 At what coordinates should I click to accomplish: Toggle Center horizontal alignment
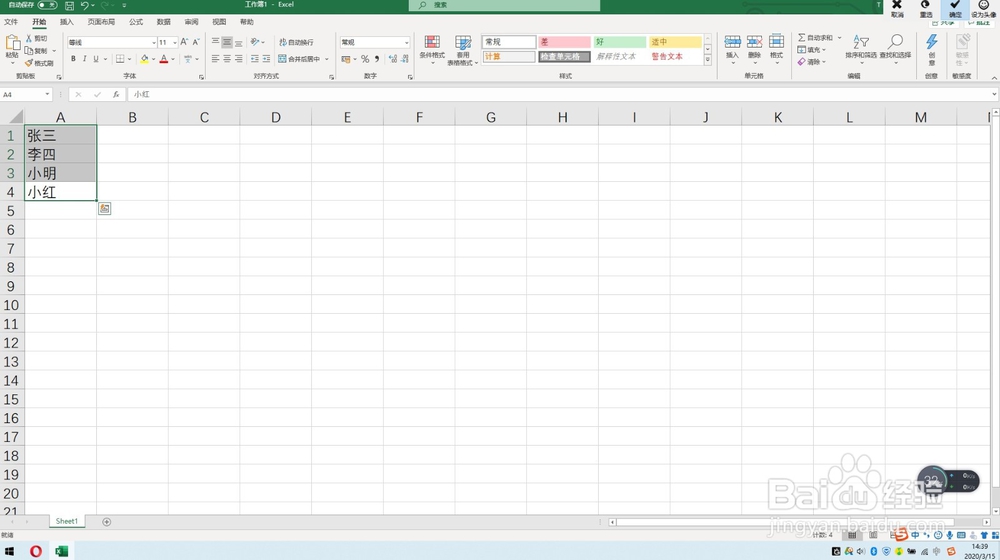point(227,59)
